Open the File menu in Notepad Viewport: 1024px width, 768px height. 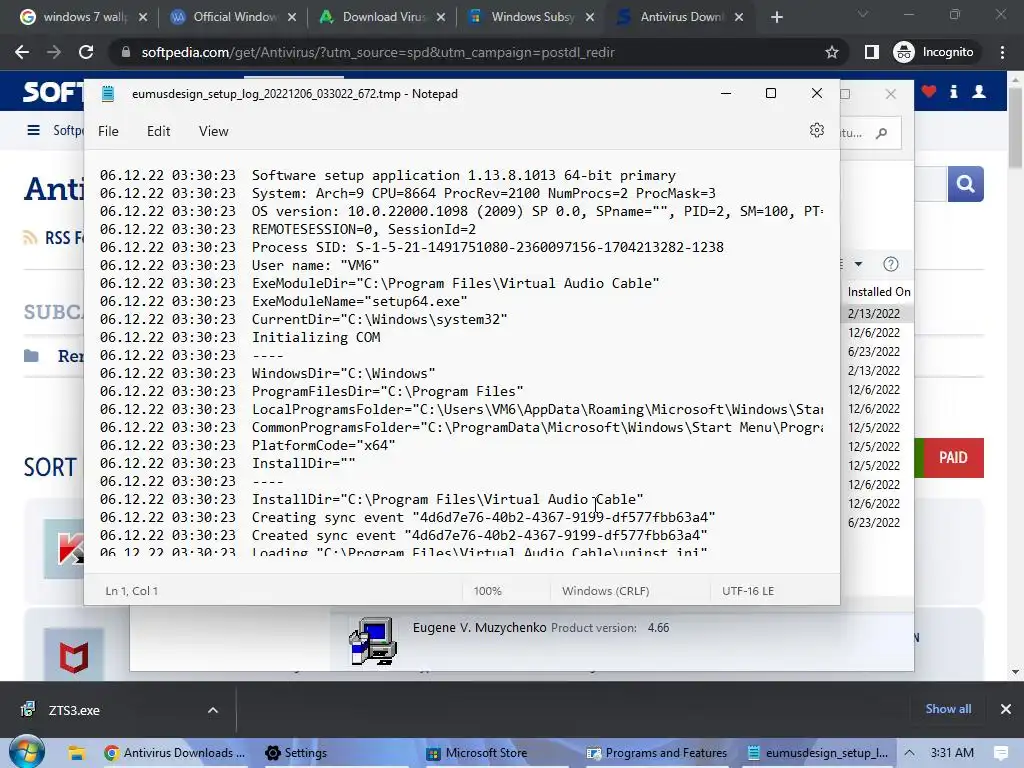click(108, 131)
